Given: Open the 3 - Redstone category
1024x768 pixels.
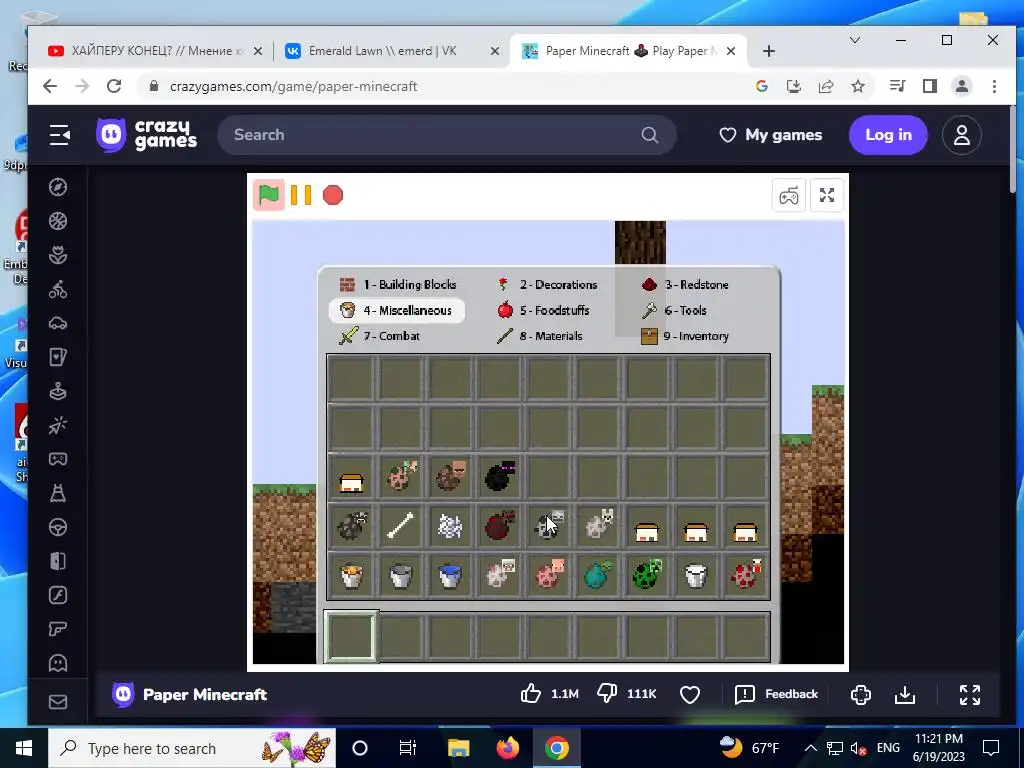Looking at the screenshot, I should coord(685,285).
